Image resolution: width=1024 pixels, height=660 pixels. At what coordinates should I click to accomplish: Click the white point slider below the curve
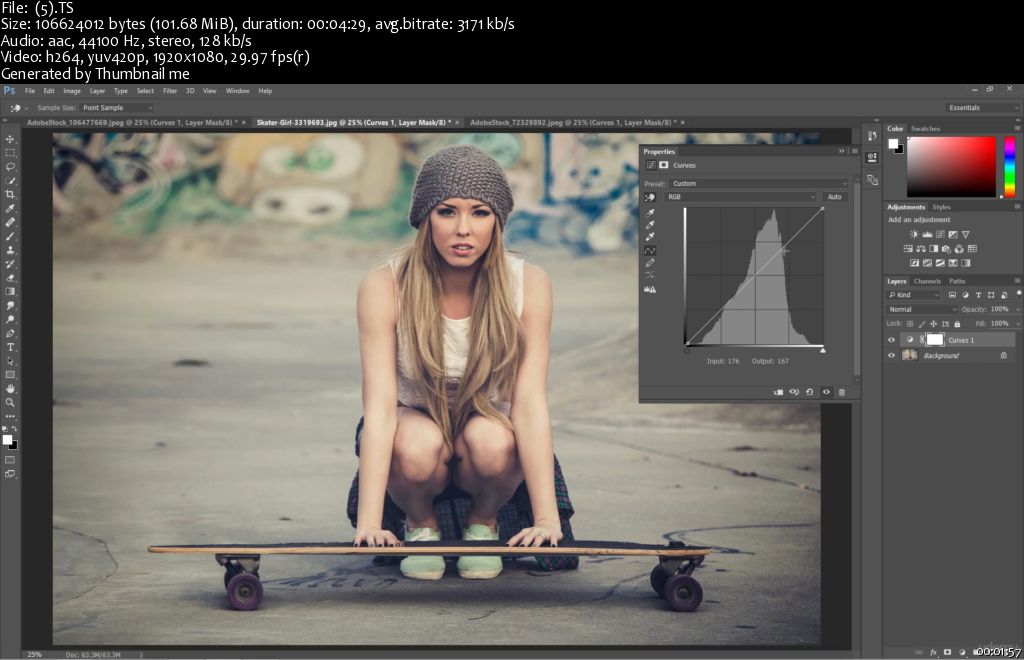point(823,351)
